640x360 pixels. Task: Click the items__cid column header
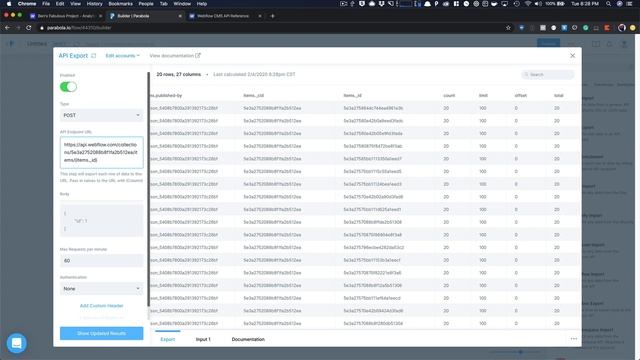(x=253, y=96)
